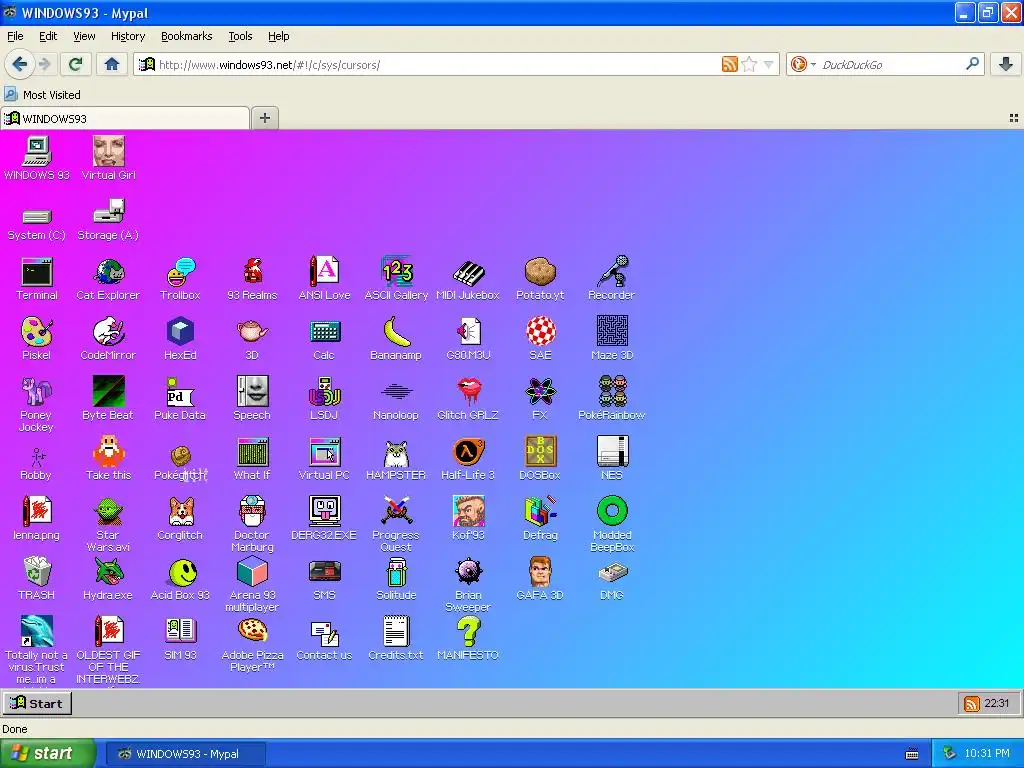This screenshot has width=1024, height=768.
Task: Open the search engine selector dropdown
Action: click(x=802, y=64)
